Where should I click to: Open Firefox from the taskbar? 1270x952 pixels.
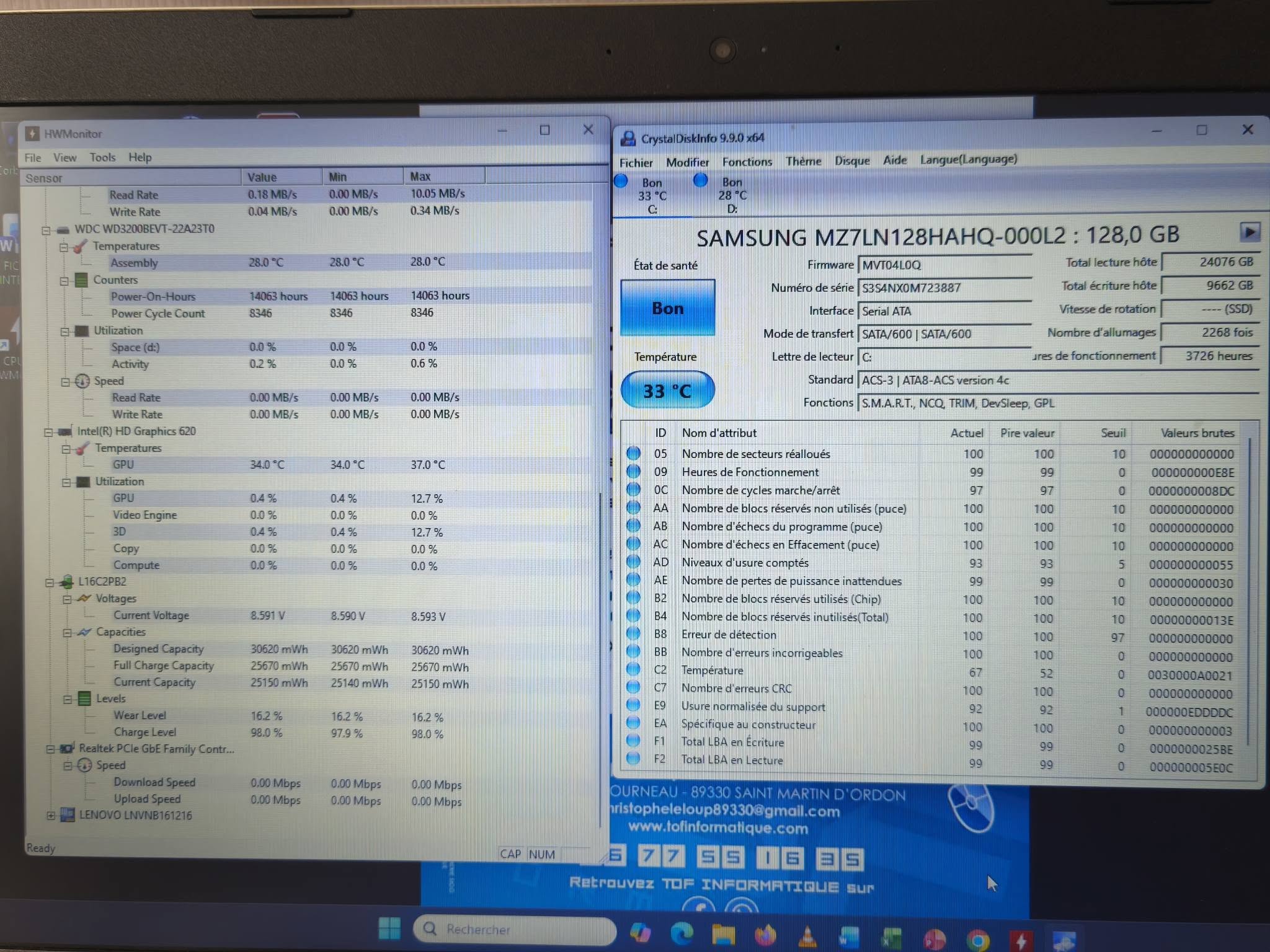coord(765,935)
